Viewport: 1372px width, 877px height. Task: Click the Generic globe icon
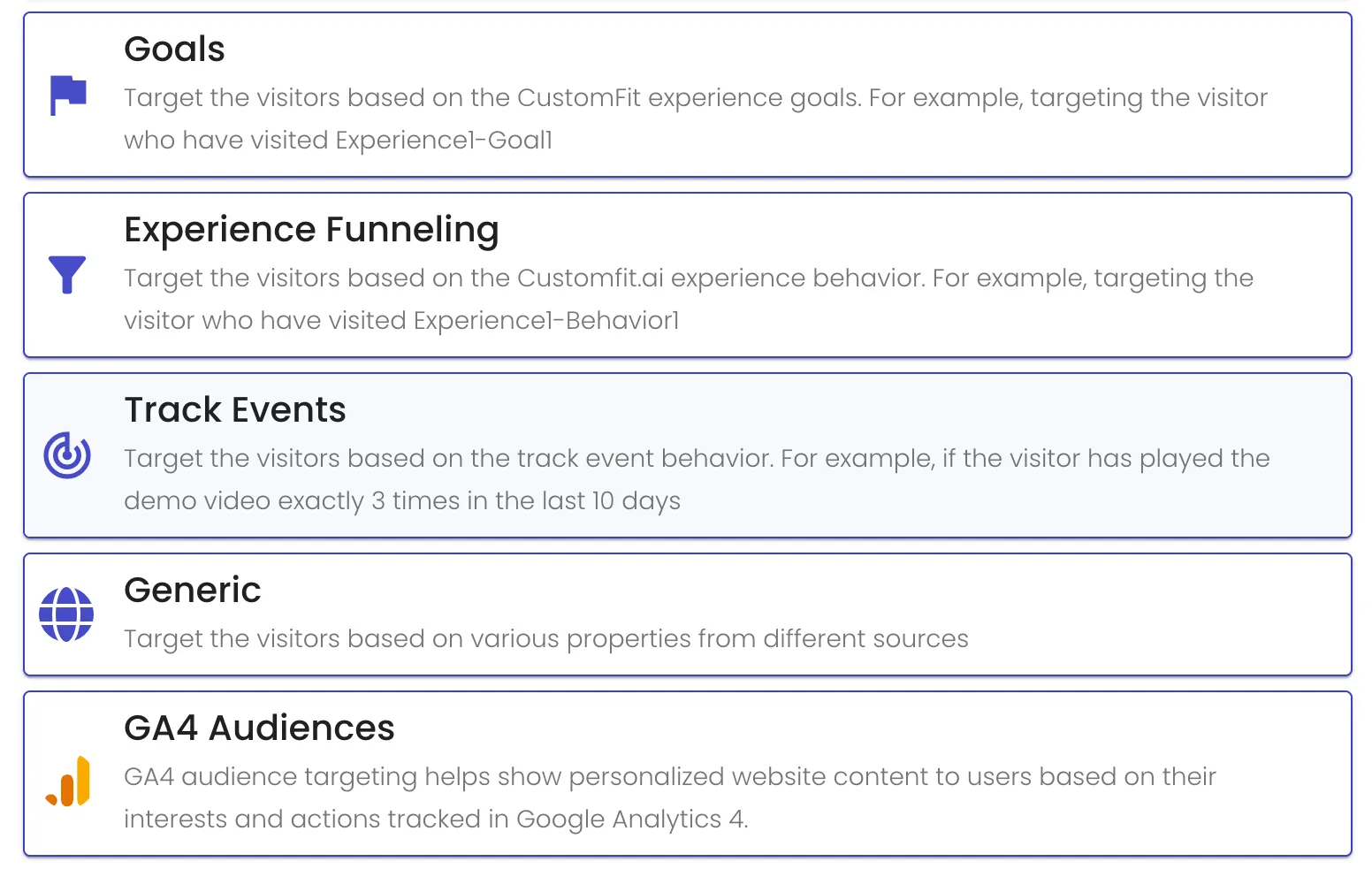coord(67,614)
